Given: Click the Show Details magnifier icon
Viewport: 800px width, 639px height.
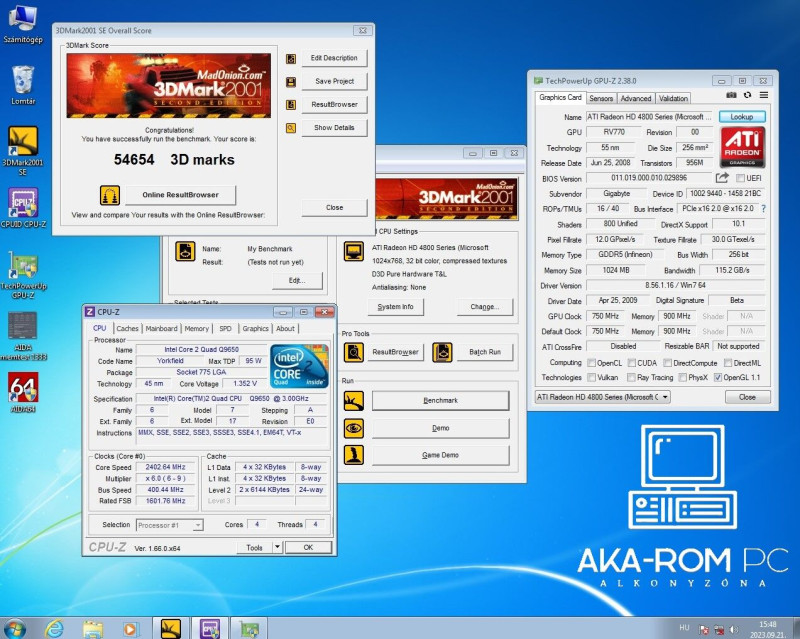Looking at the screenshot, I should coord(291,128).
